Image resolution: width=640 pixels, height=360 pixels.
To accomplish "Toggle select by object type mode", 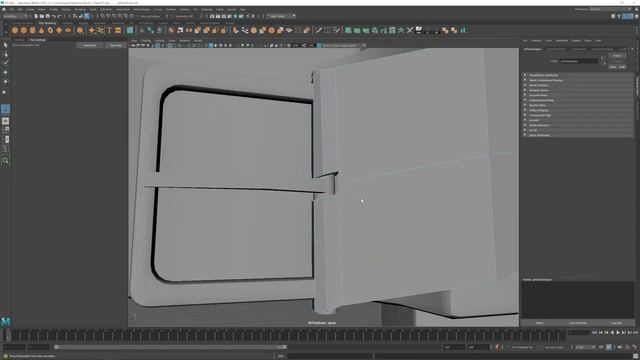I will [81, 16].
